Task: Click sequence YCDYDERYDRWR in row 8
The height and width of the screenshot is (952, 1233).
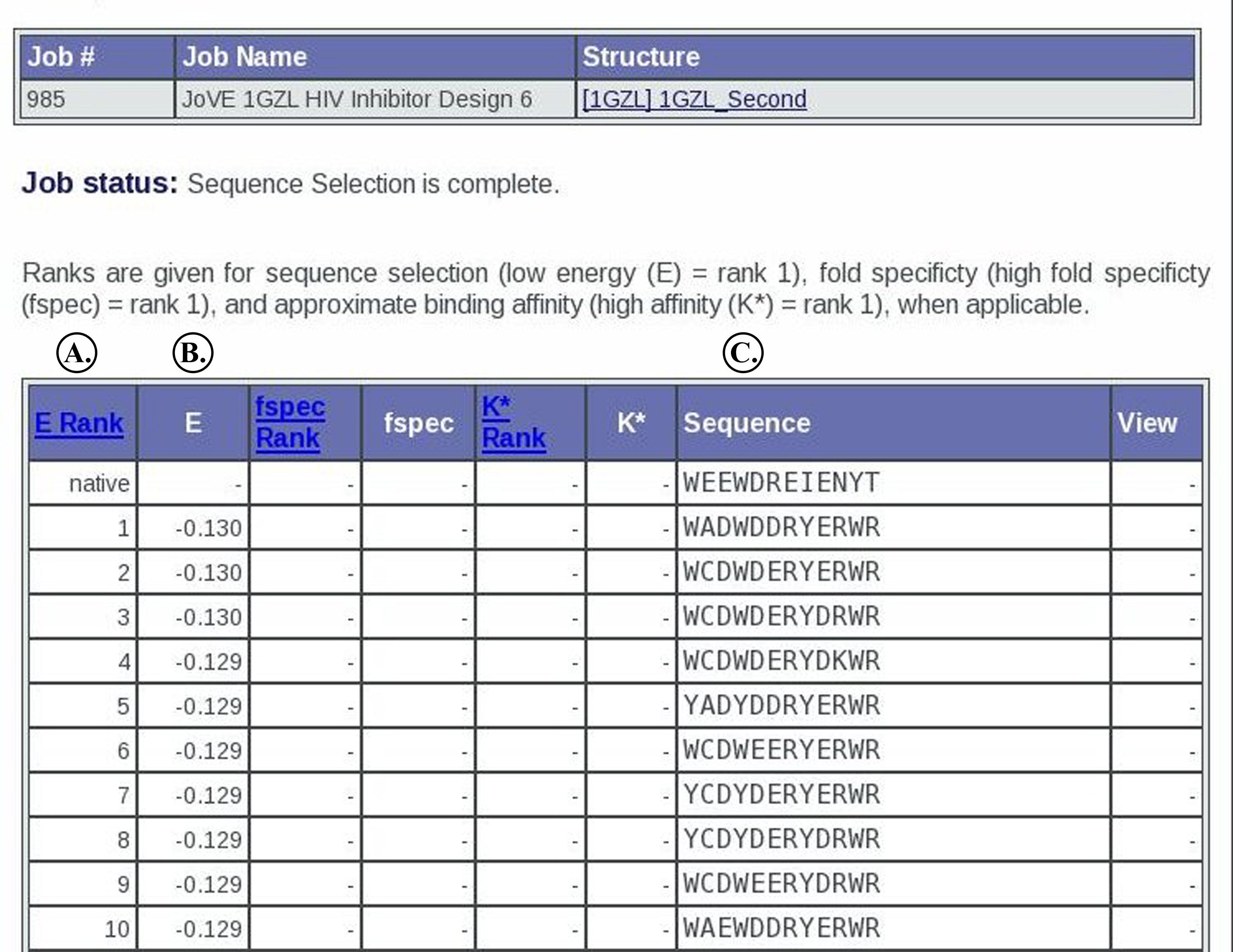Action: (781, 840)
